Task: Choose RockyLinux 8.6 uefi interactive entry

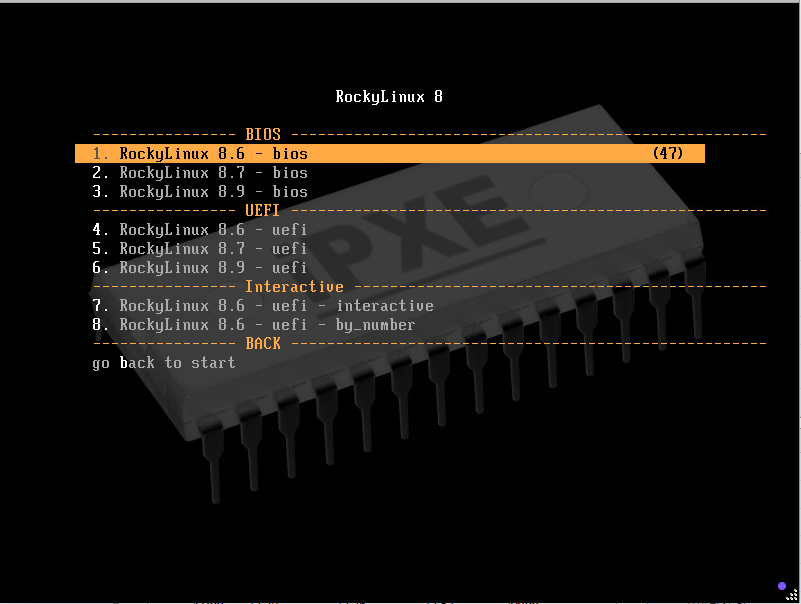Action: click(x=263, y=306)
